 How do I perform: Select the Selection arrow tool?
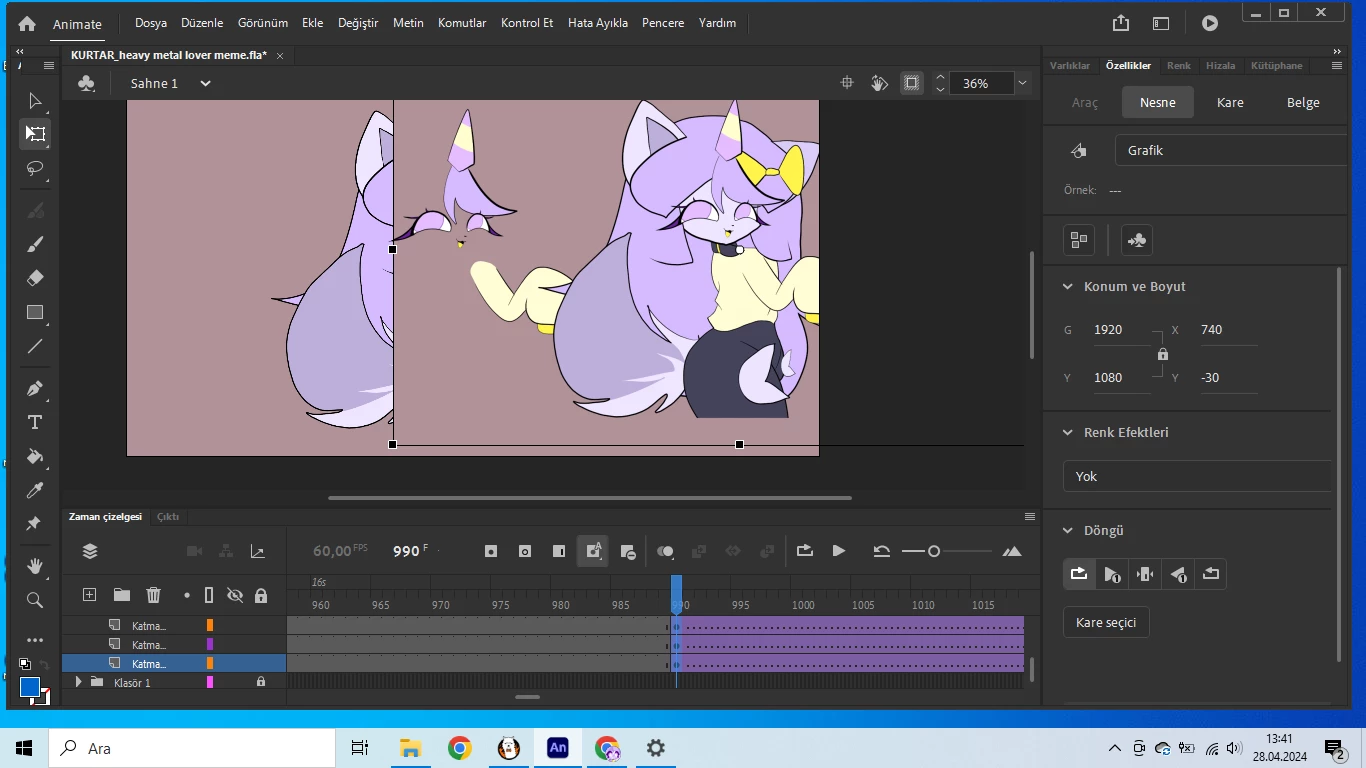click(35, 101)
